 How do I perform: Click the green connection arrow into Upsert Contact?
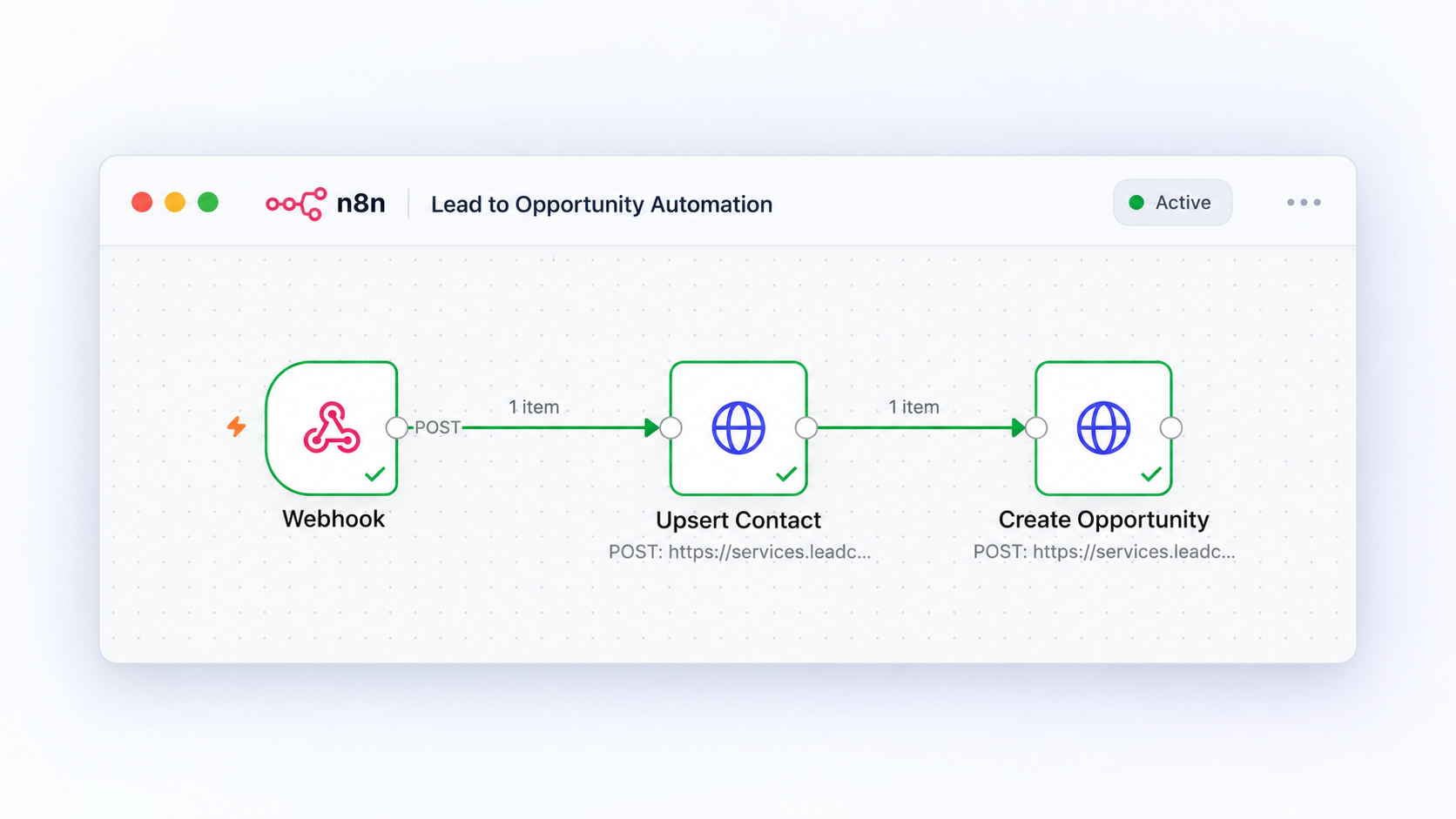pos(651,427)
